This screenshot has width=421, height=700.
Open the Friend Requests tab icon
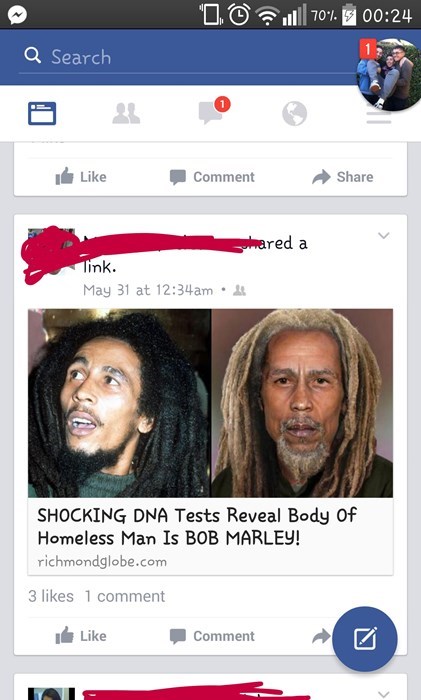[126, 113]
